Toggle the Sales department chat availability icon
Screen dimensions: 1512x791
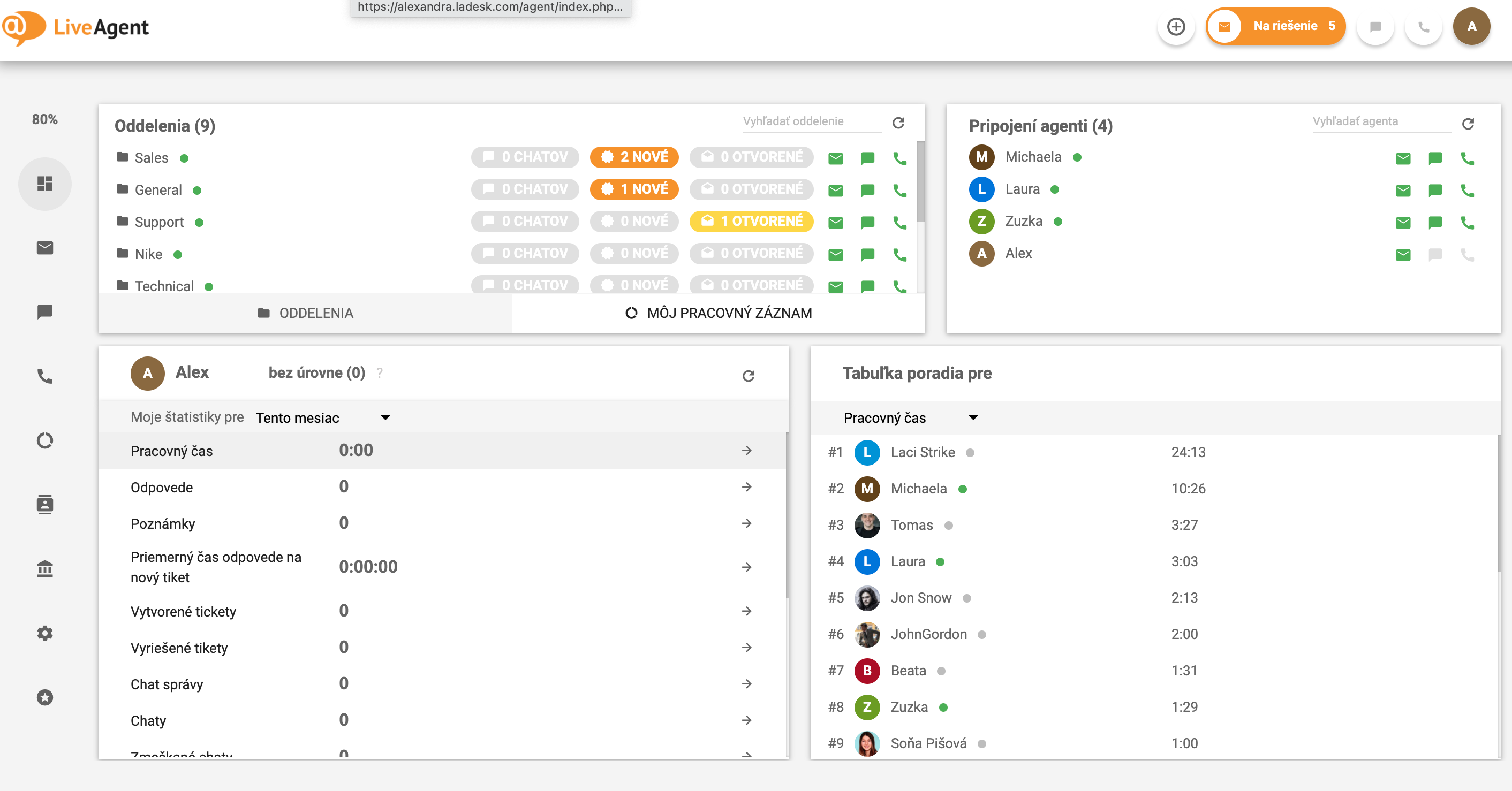[x=867, y=158]
